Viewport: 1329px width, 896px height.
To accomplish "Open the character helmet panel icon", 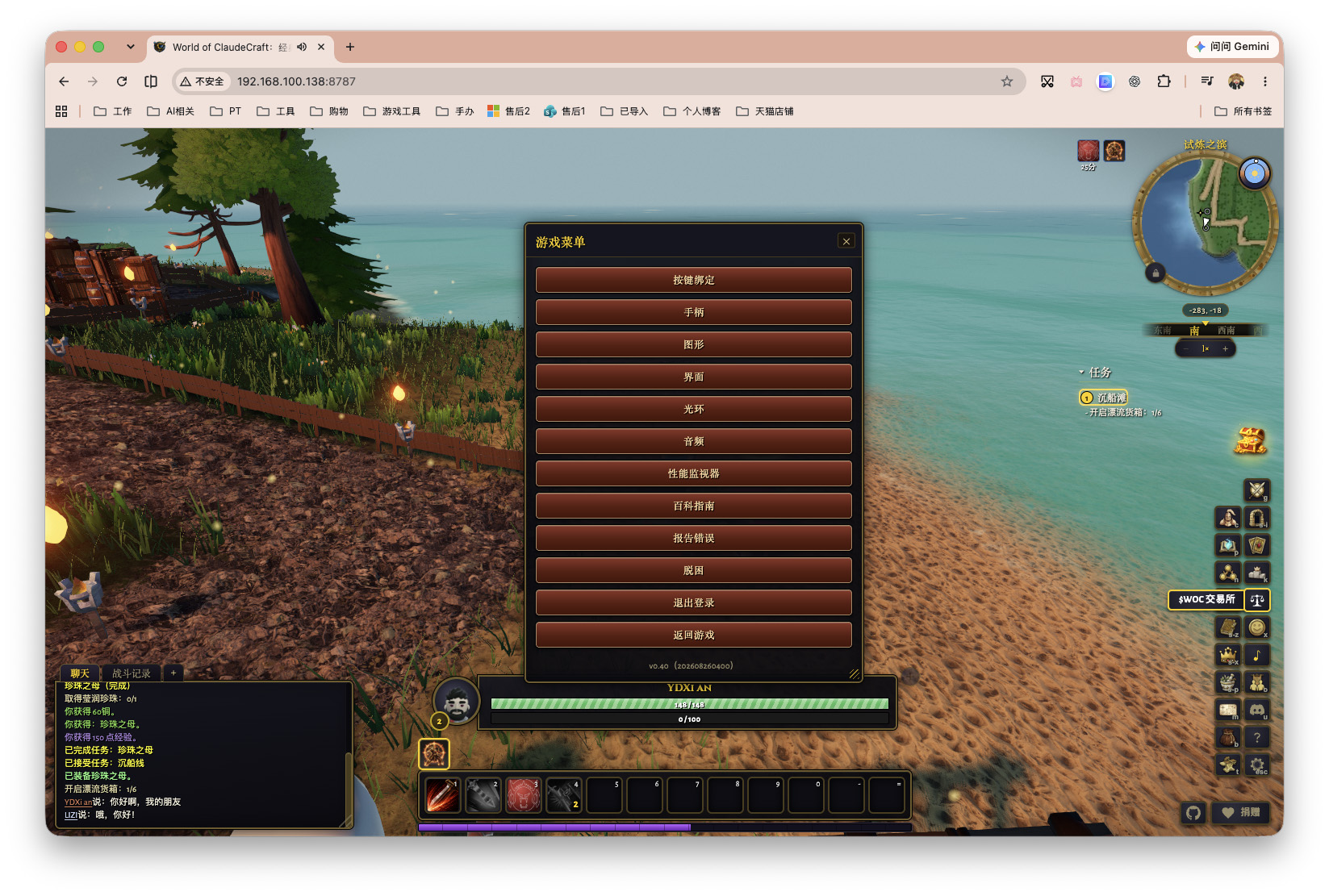I will [1228, 518].
